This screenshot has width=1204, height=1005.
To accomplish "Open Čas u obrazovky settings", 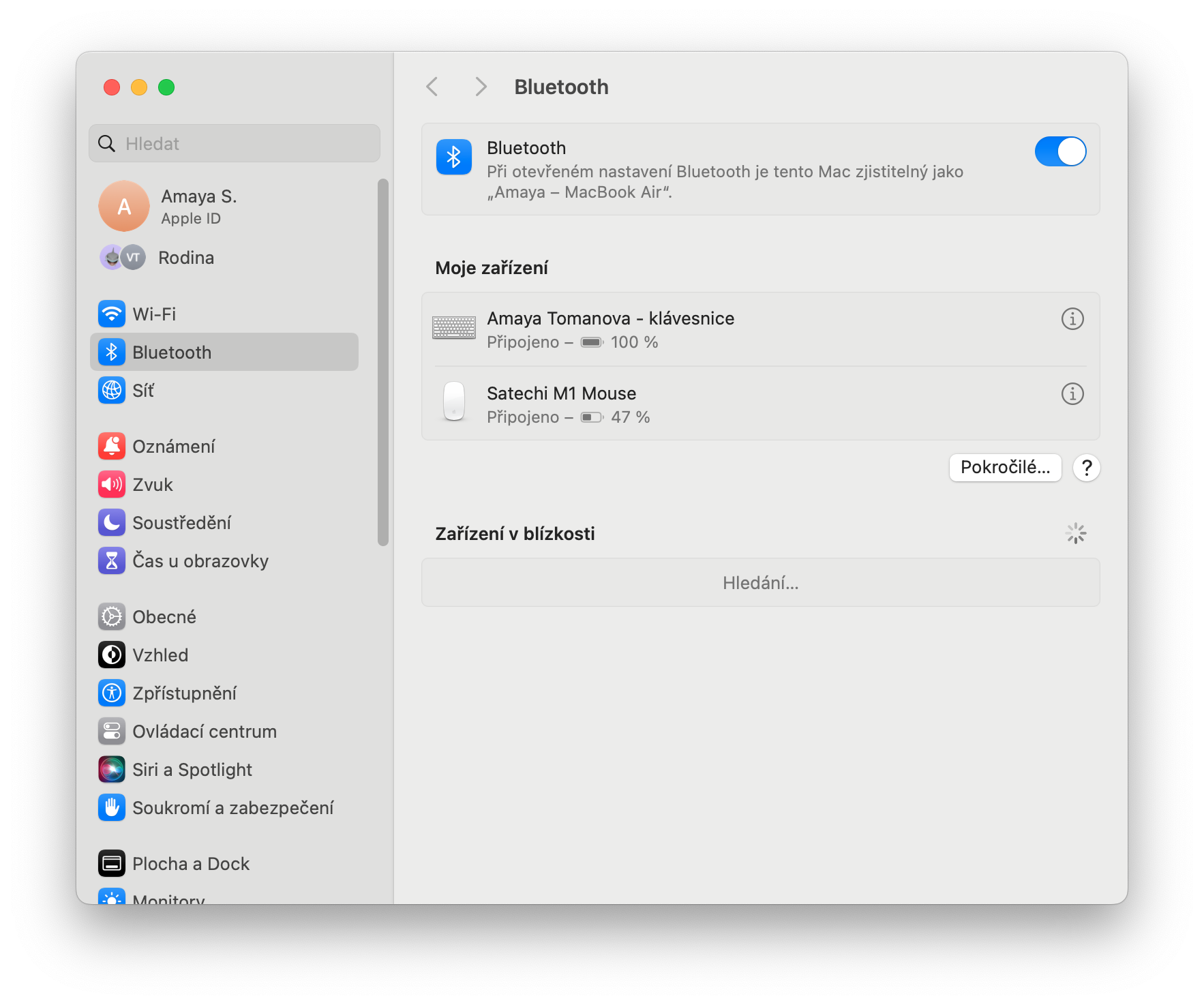I will tap(224, 561).
